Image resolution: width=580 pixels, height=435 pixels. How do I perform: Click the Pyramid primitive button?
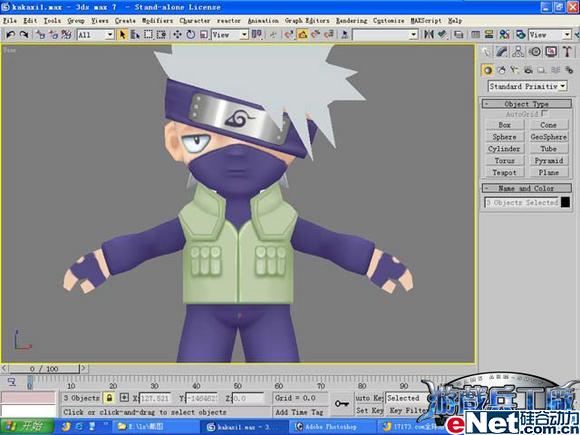click(x=549, y=160)
